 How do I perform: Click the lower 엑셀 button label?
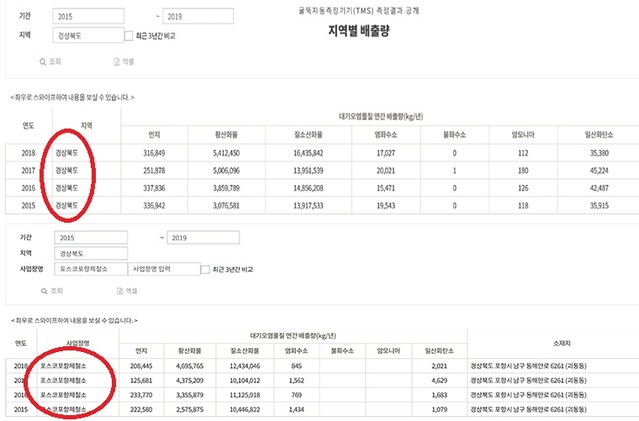click(x=131, y=291)
